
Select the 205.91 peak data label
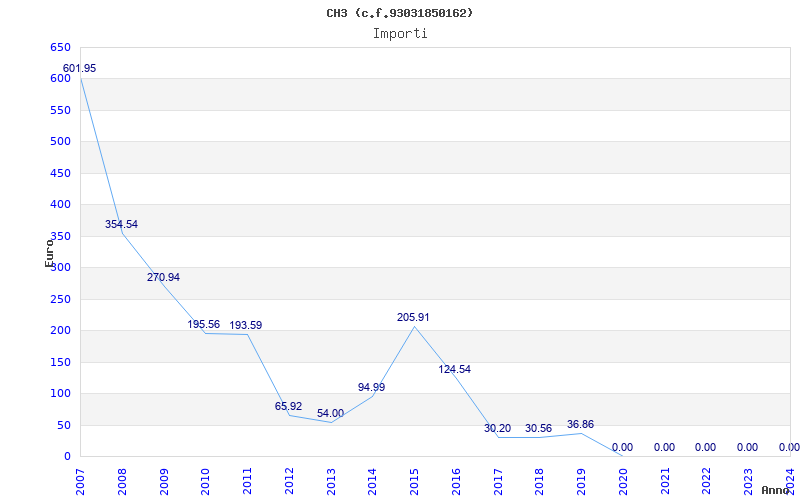(x=413, y=317)
